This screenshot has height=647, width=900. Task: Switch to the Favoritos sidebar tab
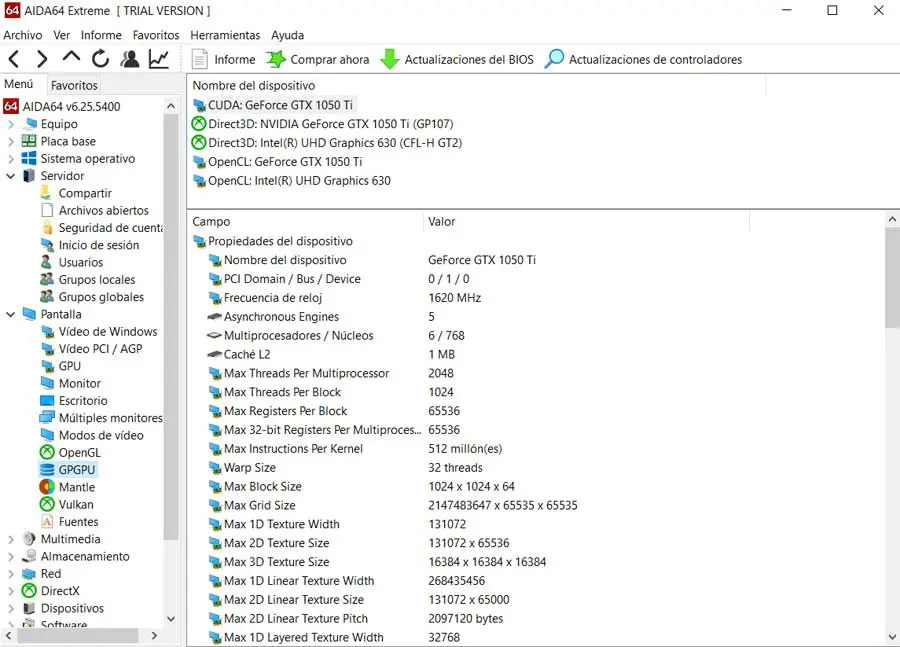point(73,85)
